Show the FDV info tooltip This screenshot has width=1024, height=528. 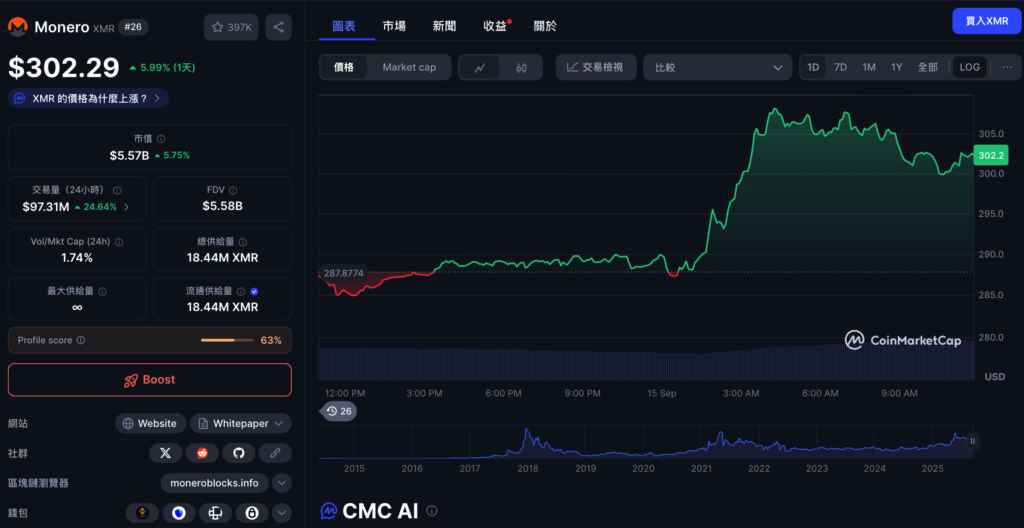[234, 190]
